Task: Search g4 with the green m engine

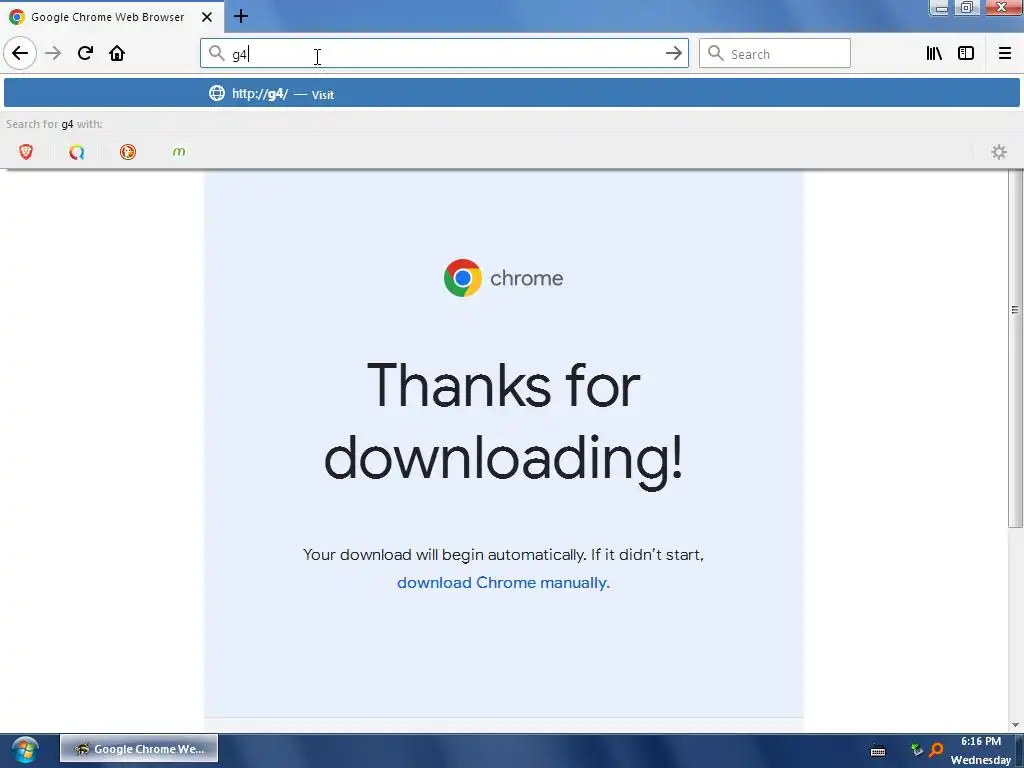Action: pos(179,152)
